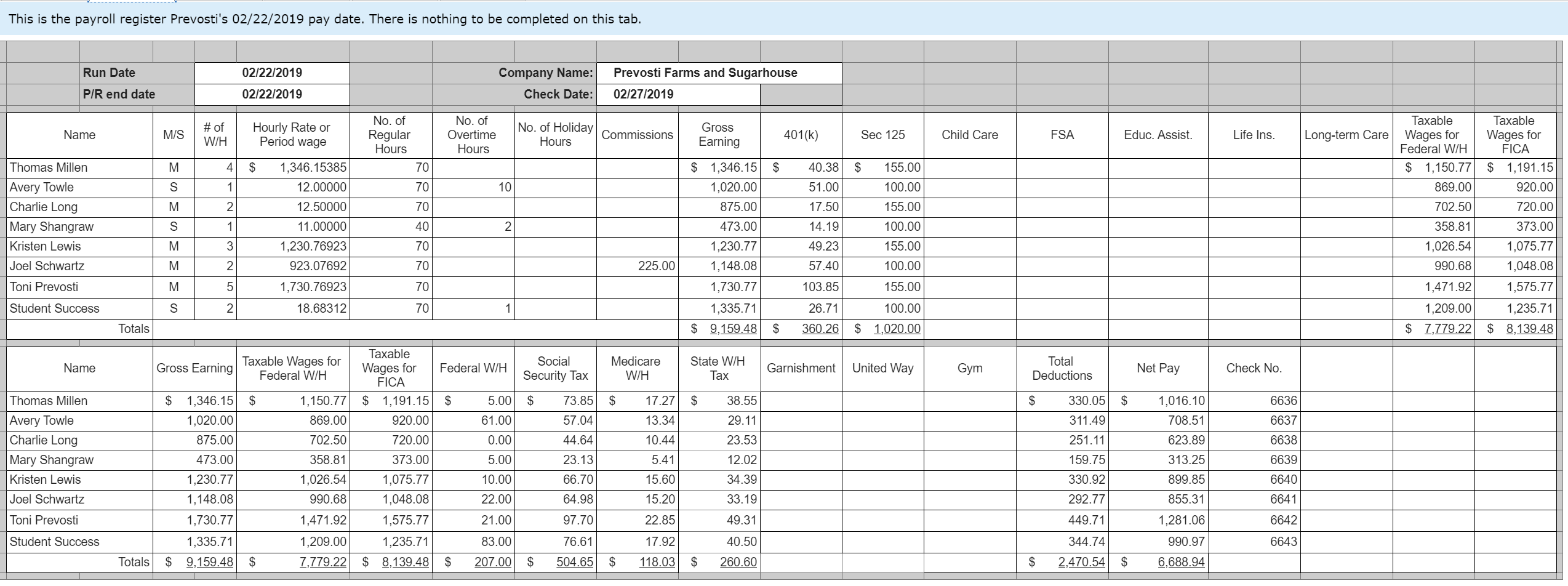Select Thomas Millen in the top register
This screenshot has width=1568, height=586.
click(x=79, y=167)
